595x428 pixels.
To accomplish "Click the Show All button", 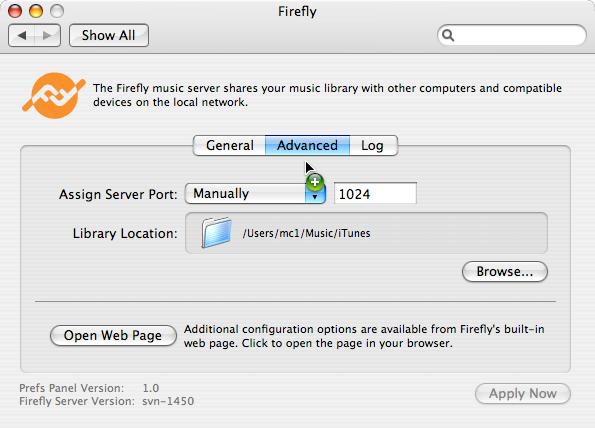I will 109,36.
